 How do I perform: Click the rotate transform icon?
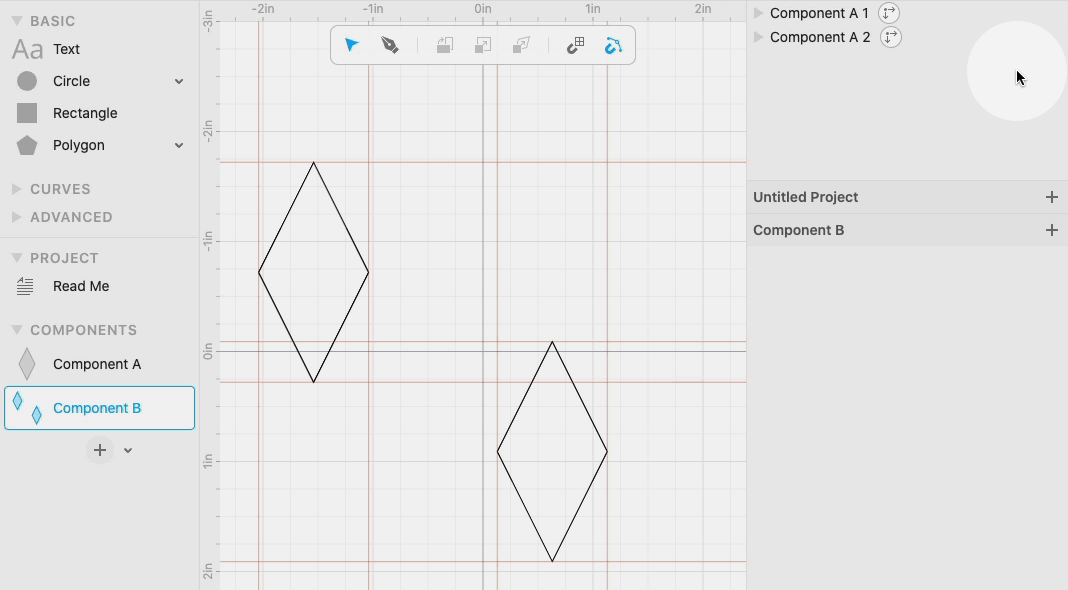coord(444,45)
